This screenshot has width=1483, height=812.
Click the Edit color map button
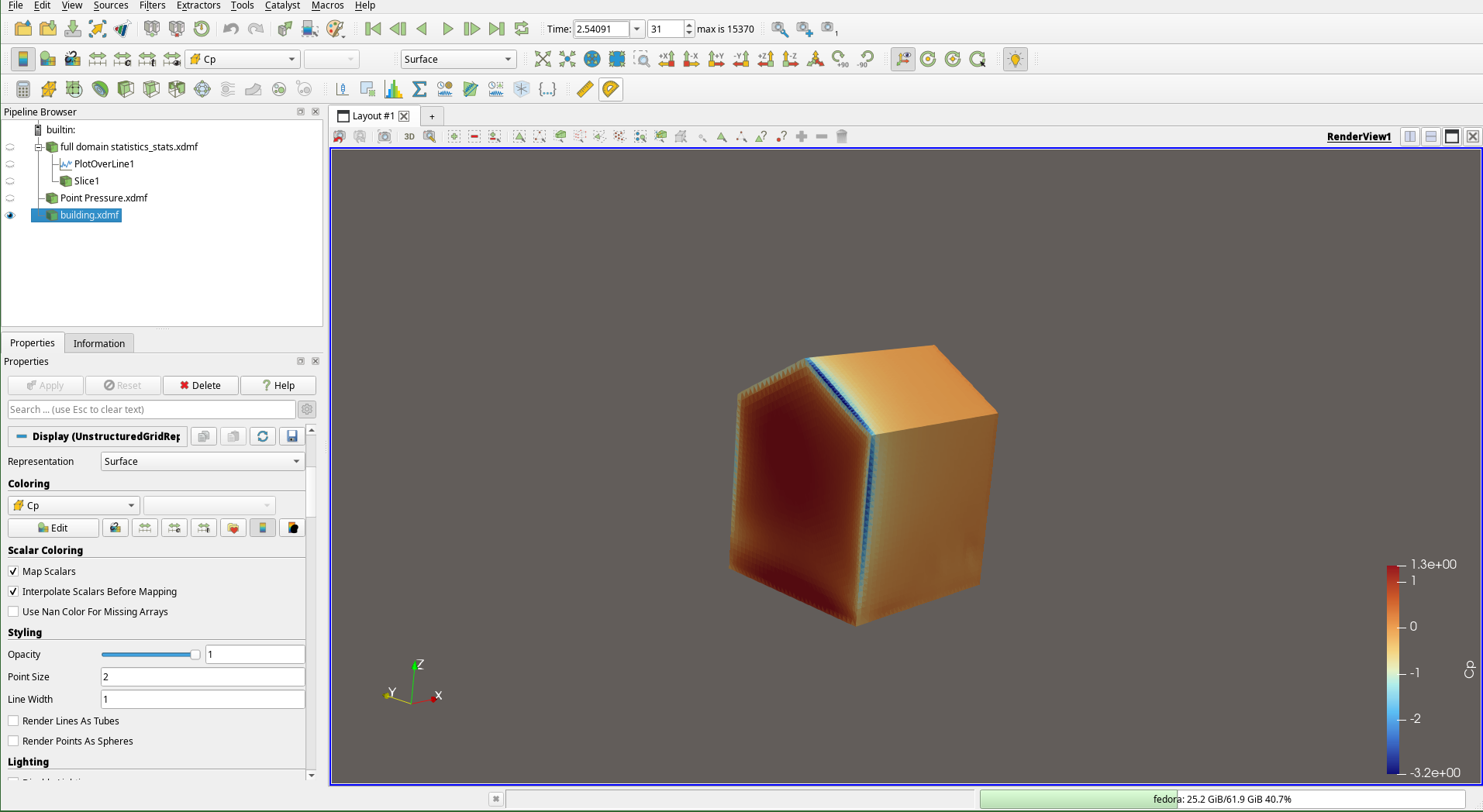[53, 528]
